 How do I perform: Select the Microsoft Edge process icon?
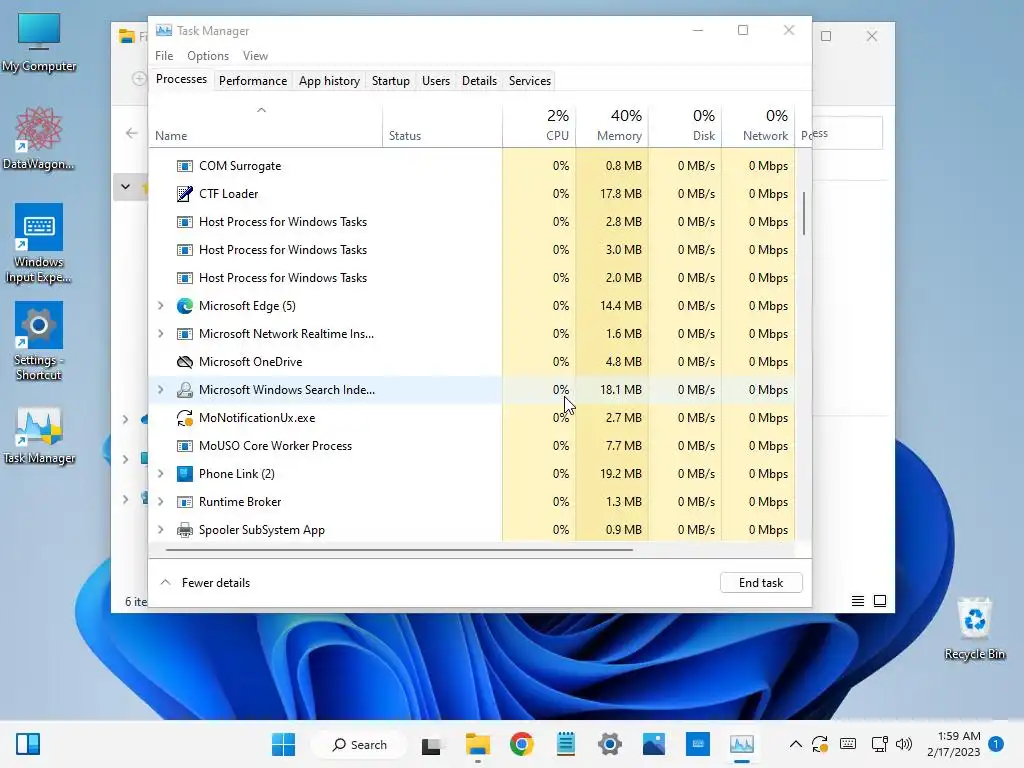(x=185, y=306)
